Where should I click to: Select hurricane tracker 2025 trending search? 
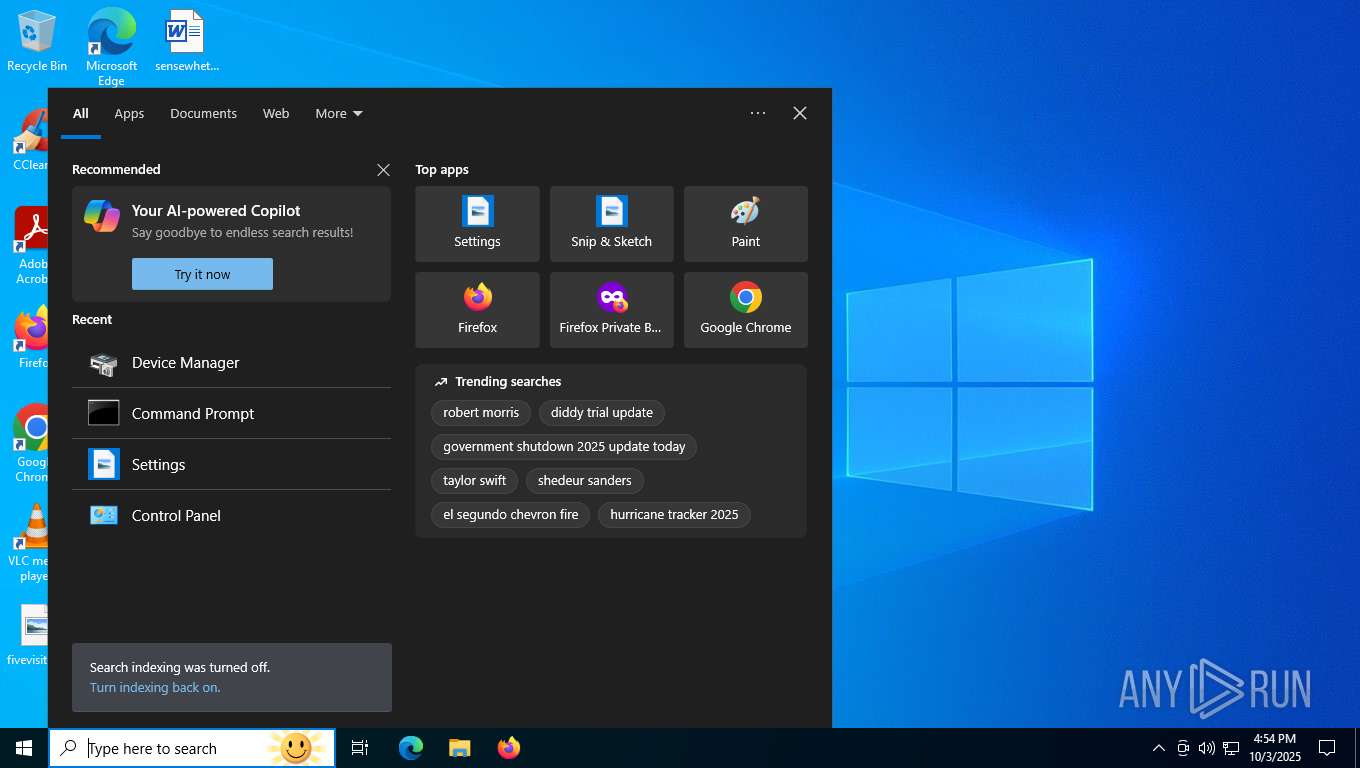(x=674, y=515)
